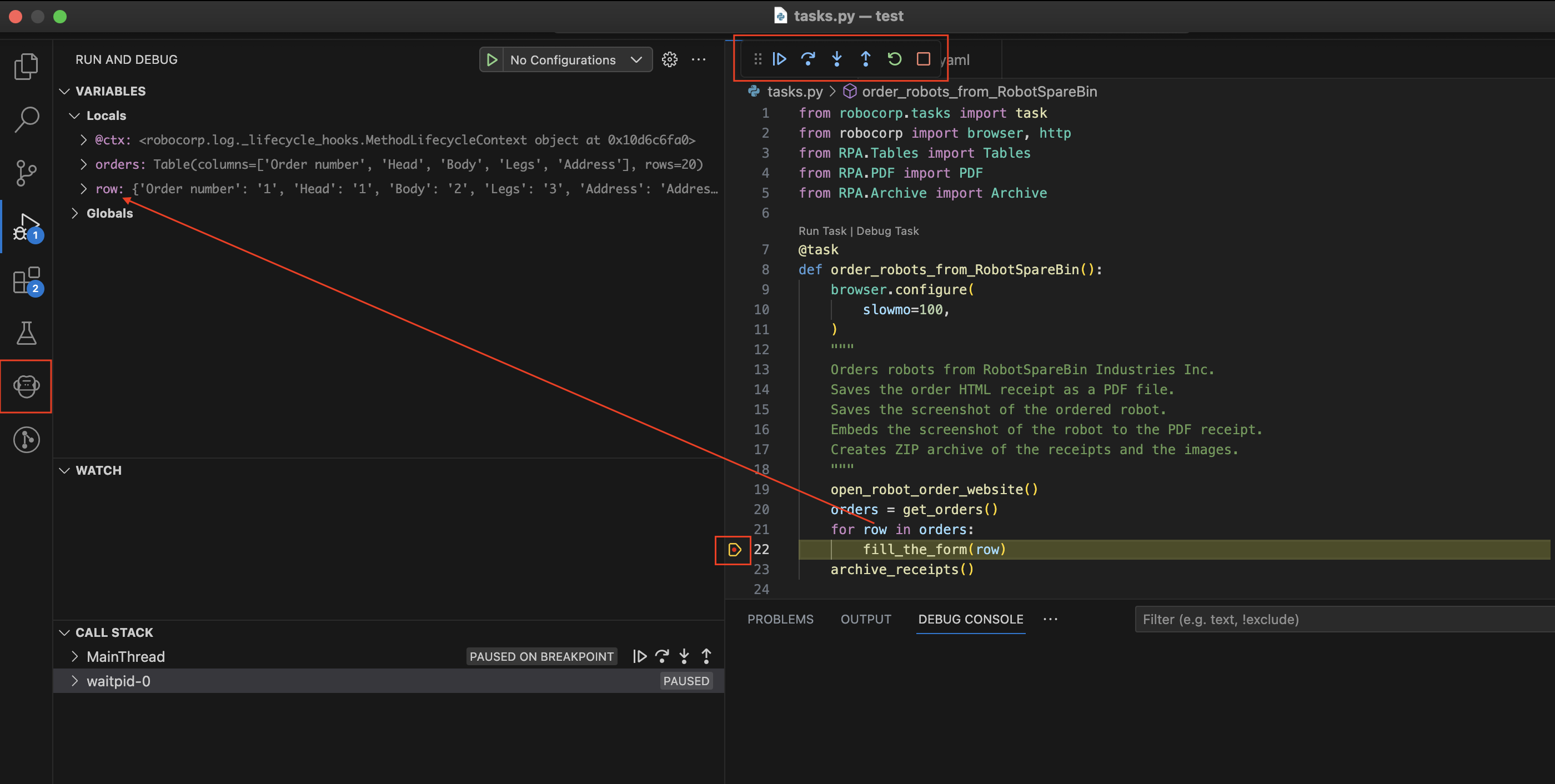Viewport: 1555px width, 784px height.
Task: Open the Testing flask icon
Action: coord(26,333)
